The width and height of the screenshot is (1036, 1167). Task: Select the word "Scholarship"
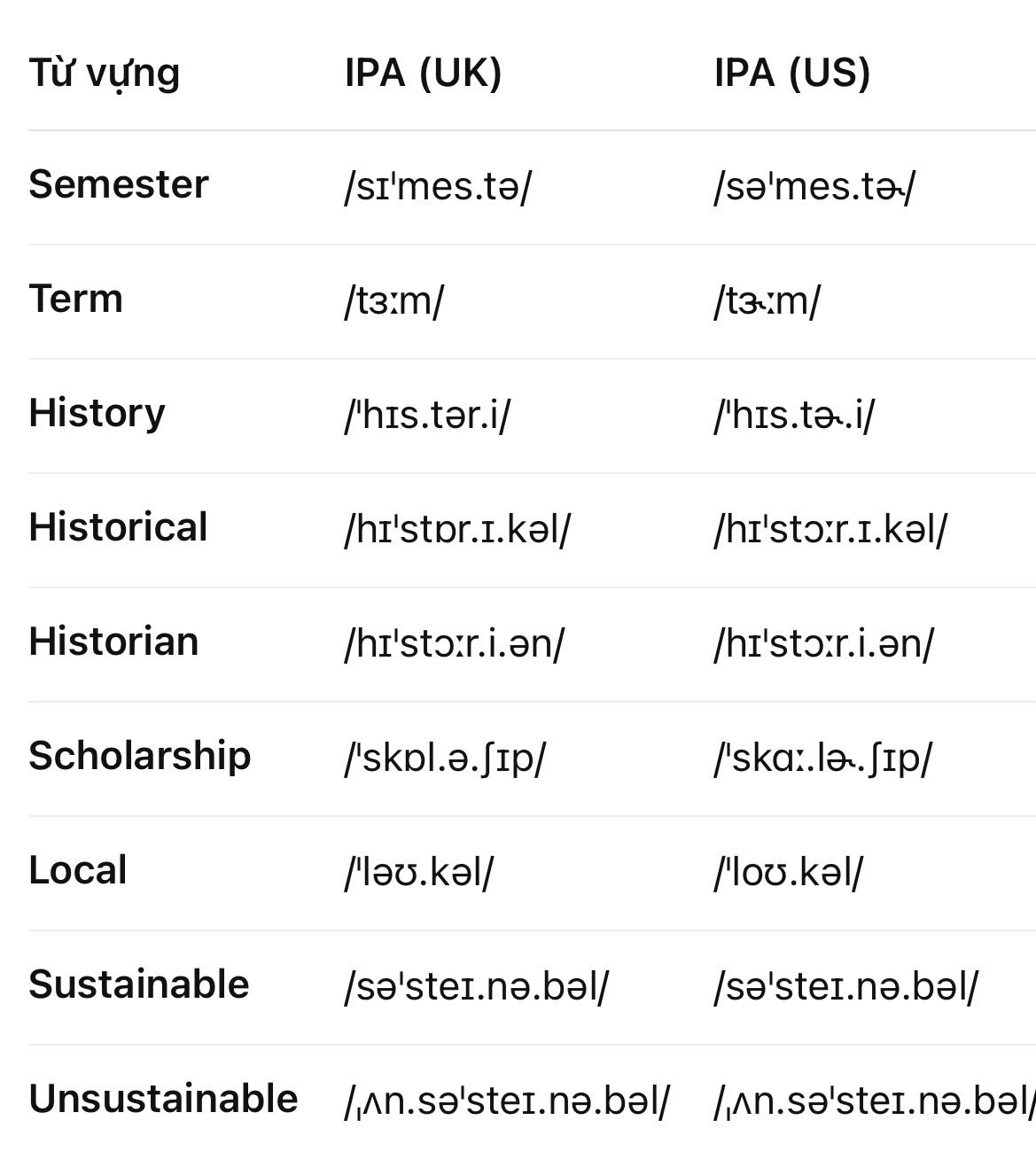coord(140,756)
